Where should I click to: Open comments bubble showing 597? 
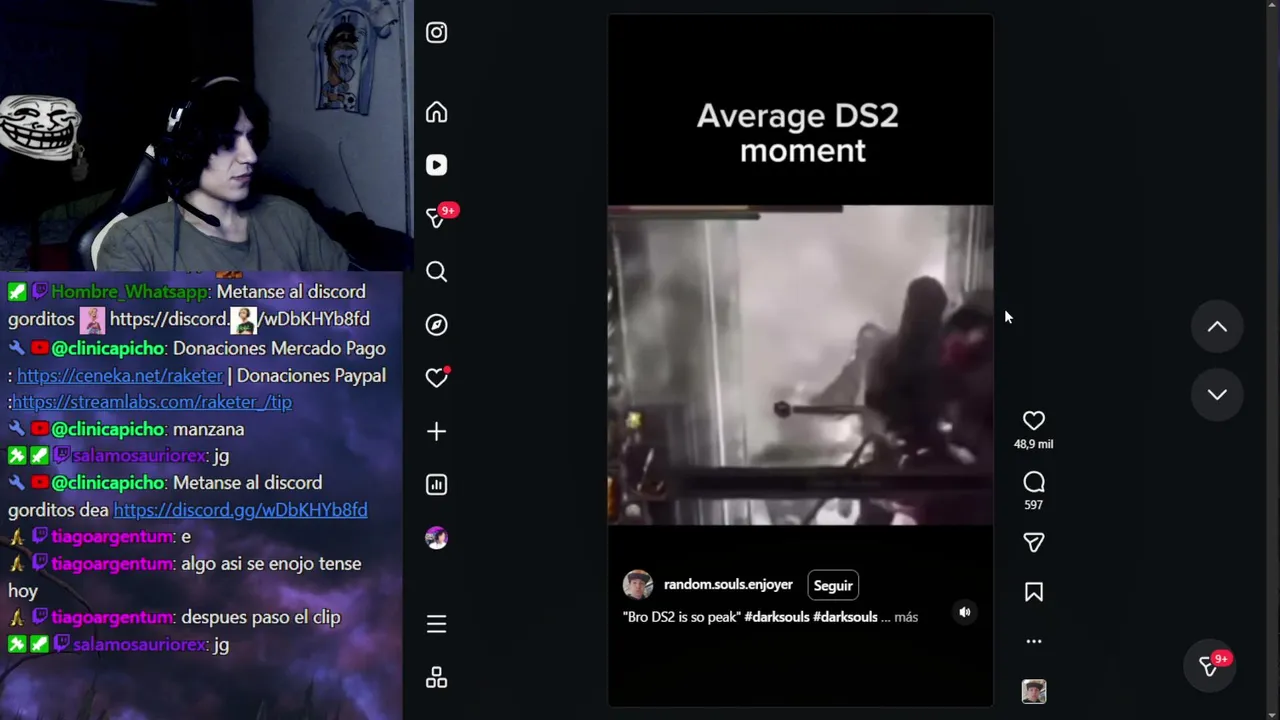pyautogui.click(x=1033, y=482)
